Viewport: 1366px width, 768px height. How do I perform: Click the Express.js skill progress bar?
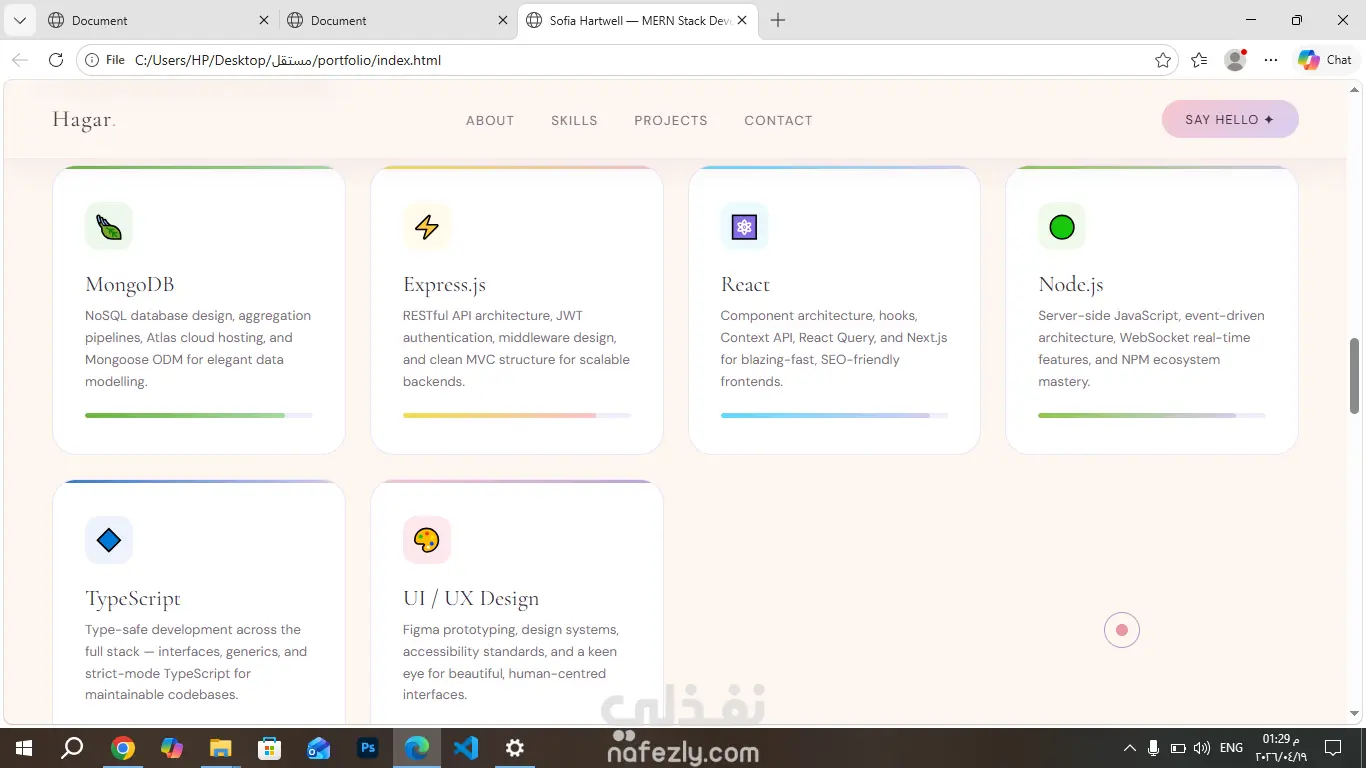[517, 415]
